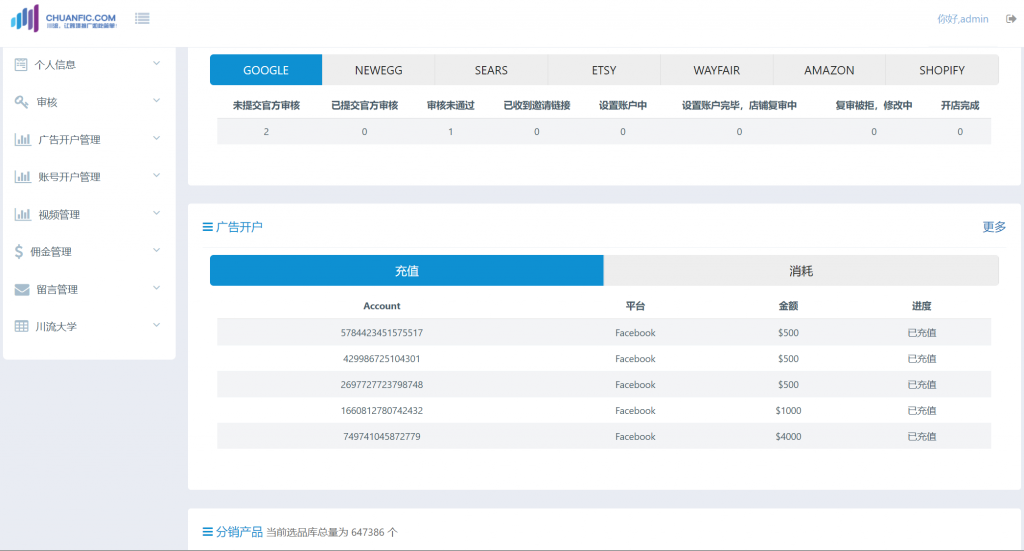Click the $1000 amount cell
The width and height of the screenshot is (1024, 551).
coord(788,411)
